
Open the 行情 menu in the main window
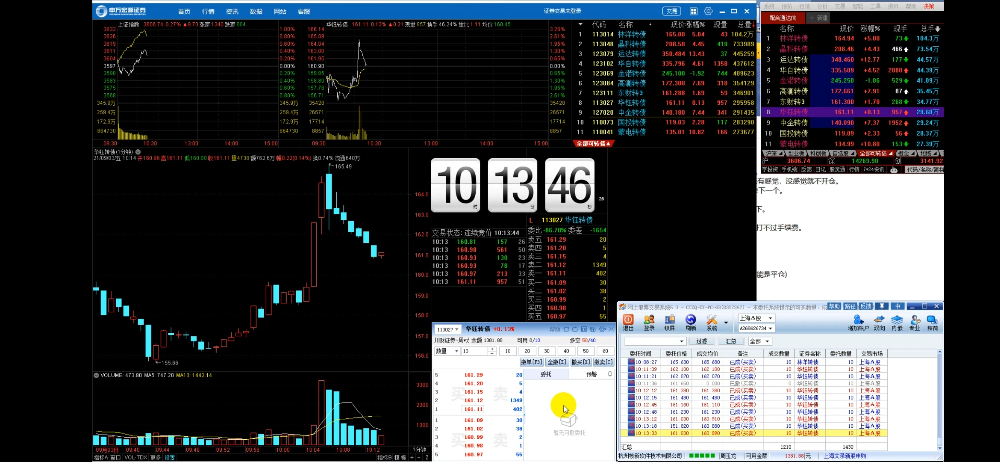(x=208, y=11)
